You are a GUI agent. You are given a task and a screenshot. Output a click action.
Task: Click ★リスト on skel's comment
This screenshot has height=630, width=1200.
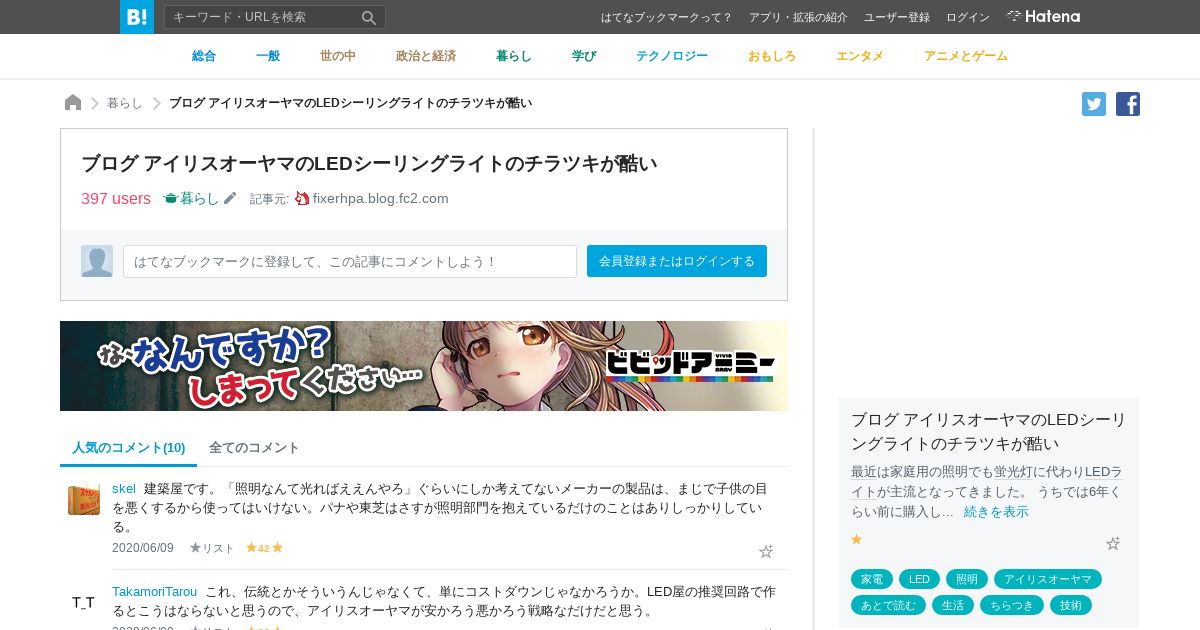[212, 548]
